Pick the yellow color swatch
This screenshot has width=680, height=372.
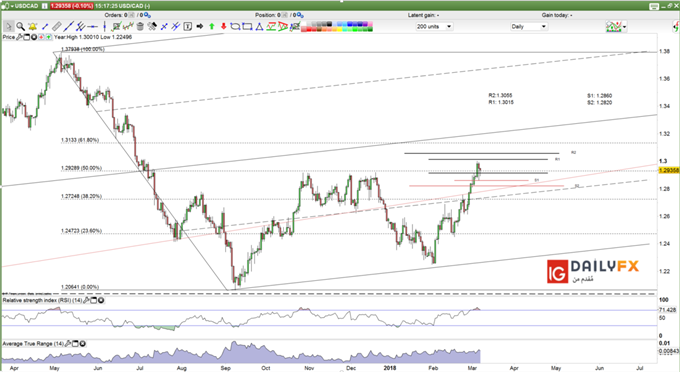[340, 29]
